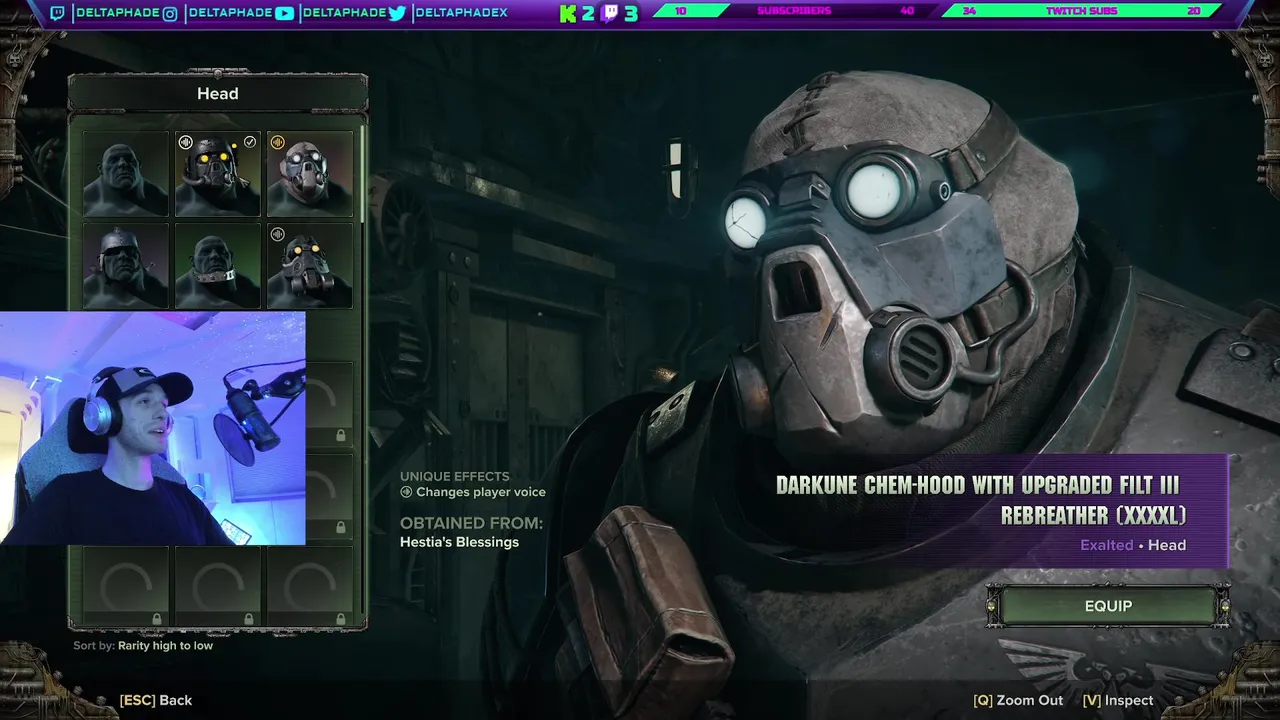Click the Twitch logo beside first DELTAPHADE
This screenshot has height=720, width=1280.
[x=57, y=13]
